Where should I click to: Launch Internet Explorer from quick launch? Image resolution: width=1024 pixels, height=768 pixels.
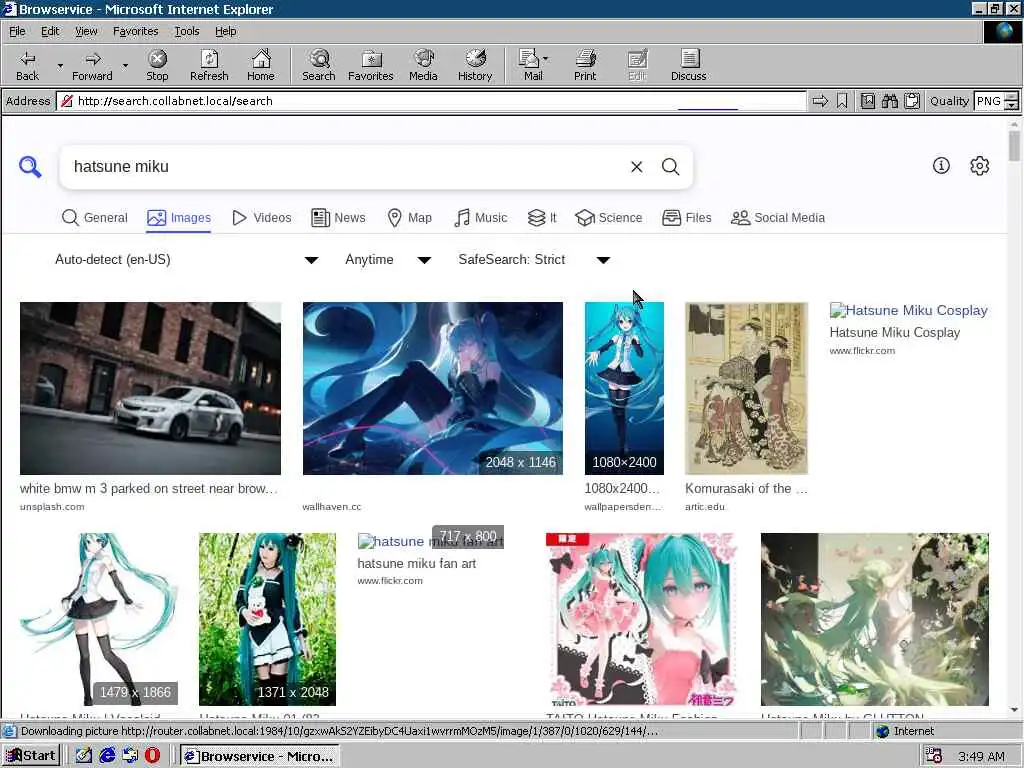coord(107,756)
